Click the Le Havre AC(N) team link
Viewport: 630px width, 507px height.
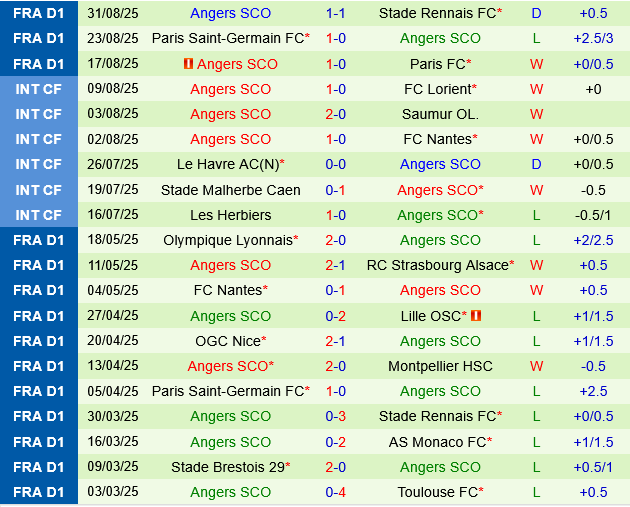click(x=228, y=164)
